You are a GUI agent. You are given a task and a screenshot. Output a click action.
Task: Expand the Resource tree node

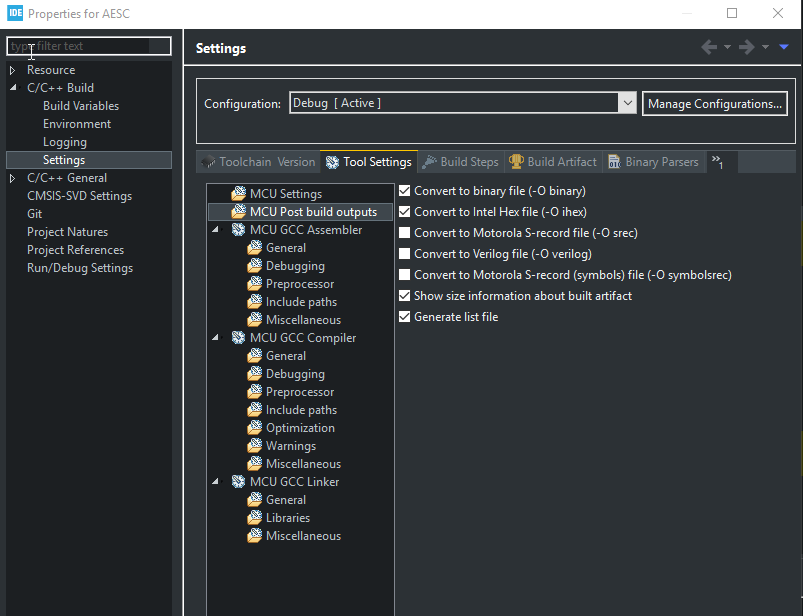pos(13,70)
